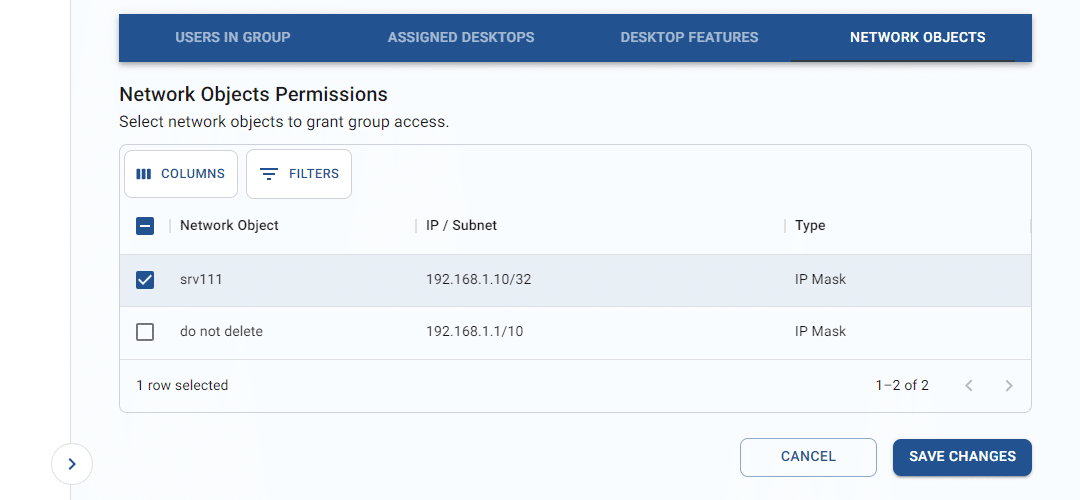Click the 1 row selected status text
Screen dimensions: 1080x500
(182, 385)
